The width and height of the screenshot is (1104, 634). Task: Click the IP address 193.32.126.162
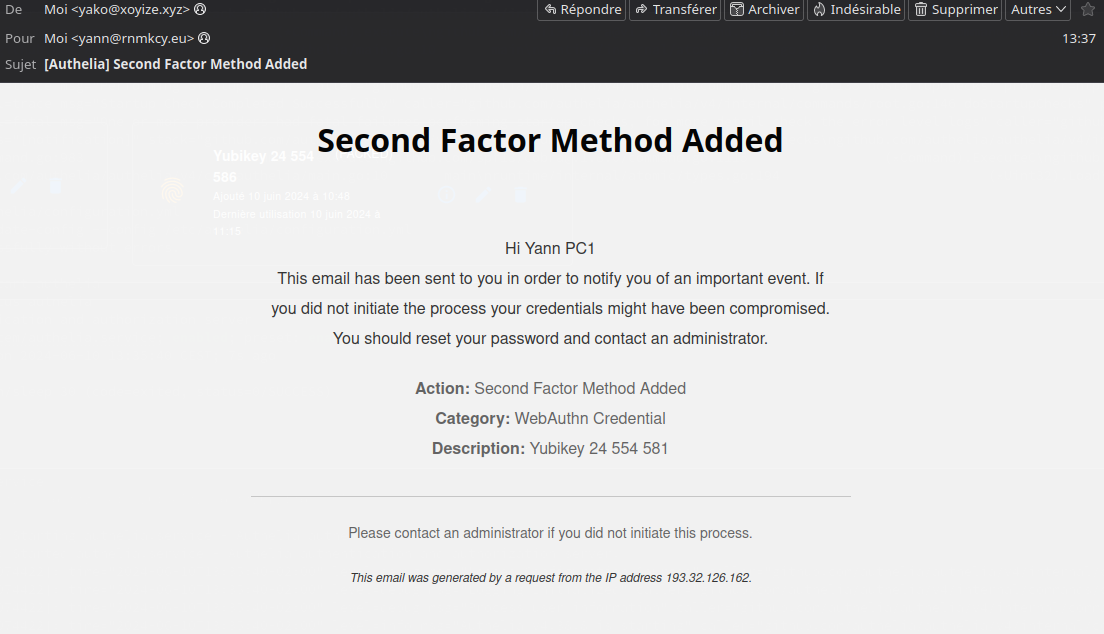click(x=708, y=578)
